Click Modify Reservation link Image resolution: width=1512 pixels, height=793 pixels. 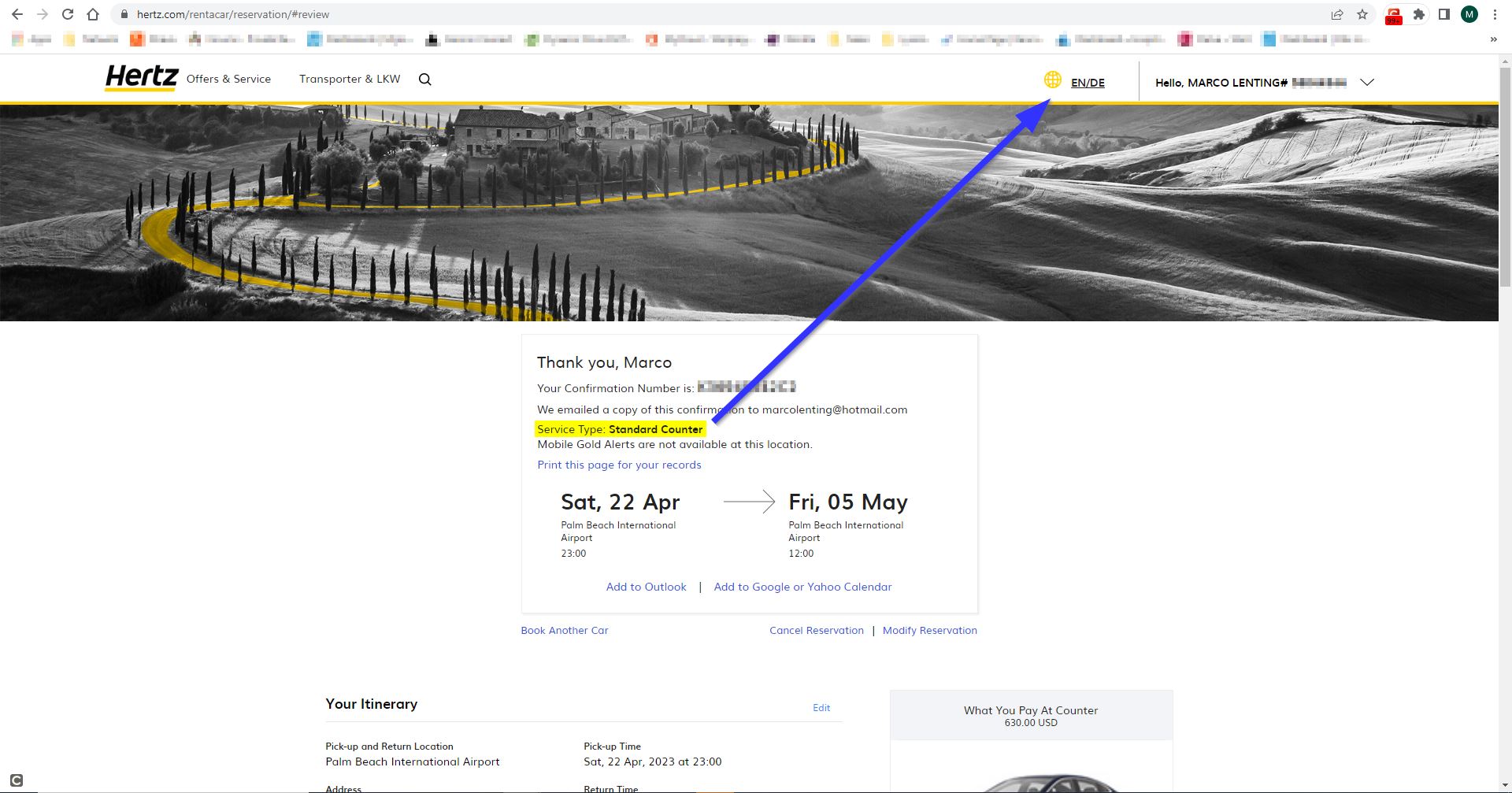click(929, 630)
